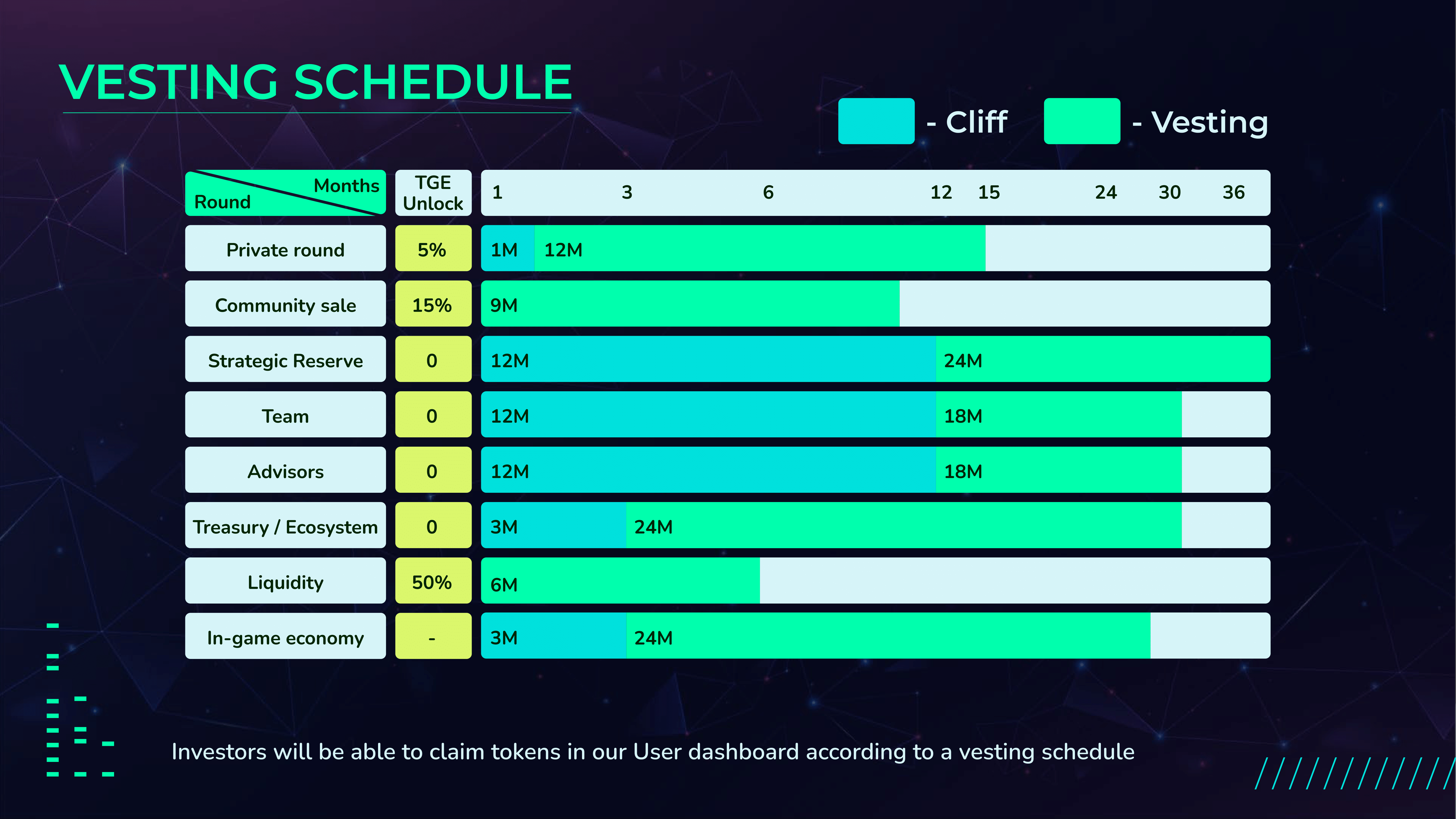This screenshot has width=1456, height=819.
Task: Select the Private round label cell
Action: pos(286,248)
